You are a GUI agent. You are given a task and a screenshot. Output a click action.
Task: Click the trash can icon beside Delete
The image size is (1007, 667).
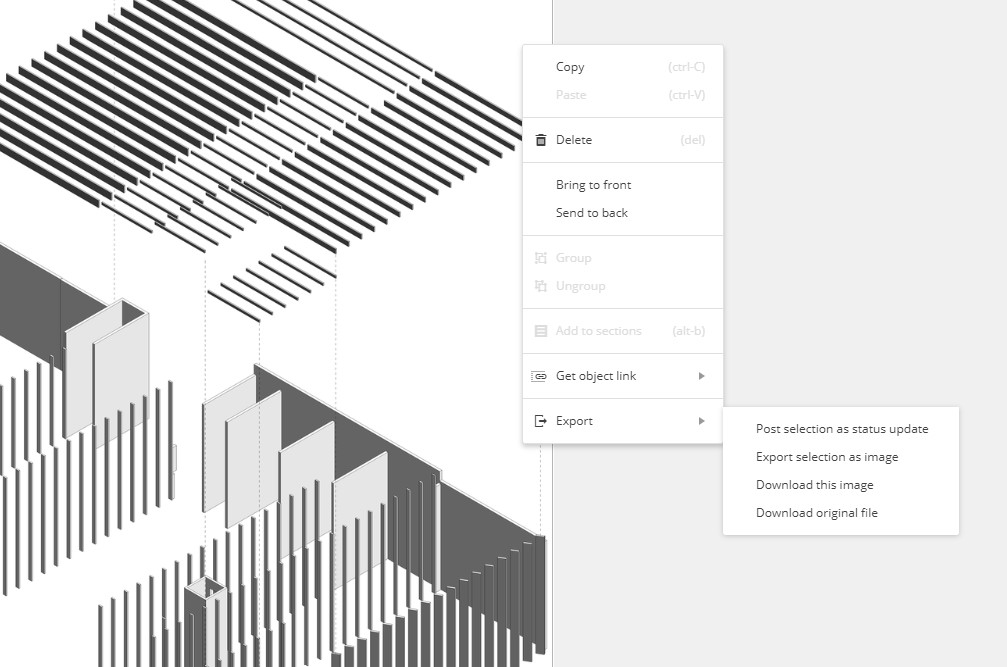pyautogui.click(x=541, y=140)
